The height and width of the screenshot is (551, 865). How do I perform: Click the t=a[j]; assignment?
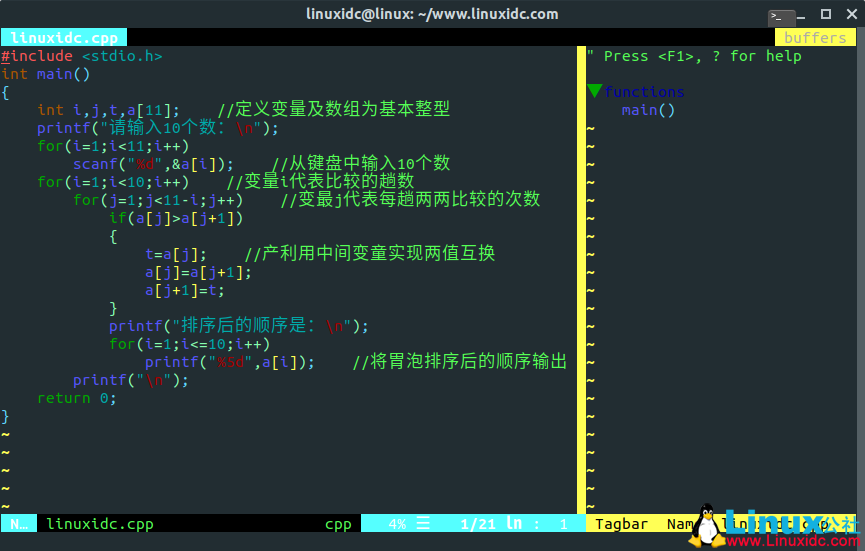[x=176, y=254]
